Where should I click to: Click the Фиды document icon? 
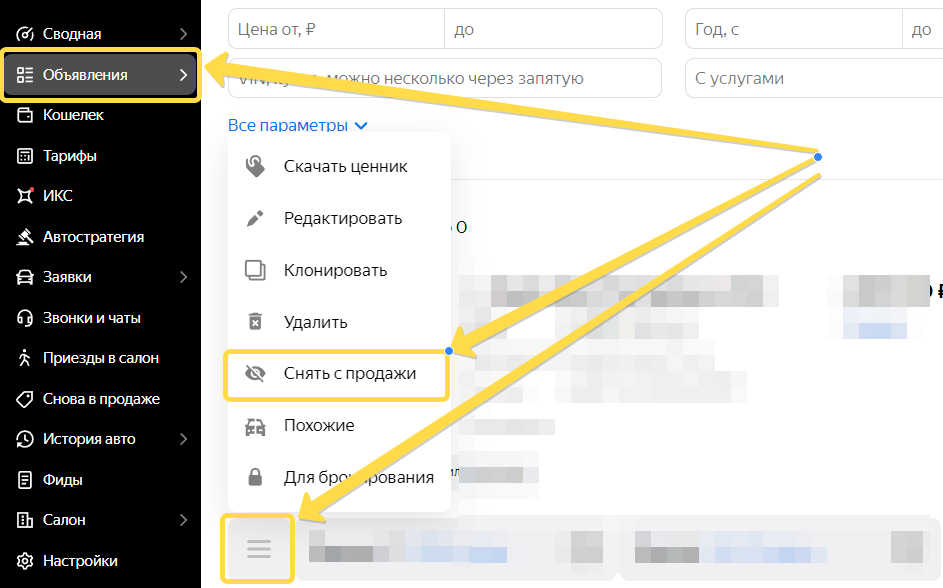click(x=26, y=480)
